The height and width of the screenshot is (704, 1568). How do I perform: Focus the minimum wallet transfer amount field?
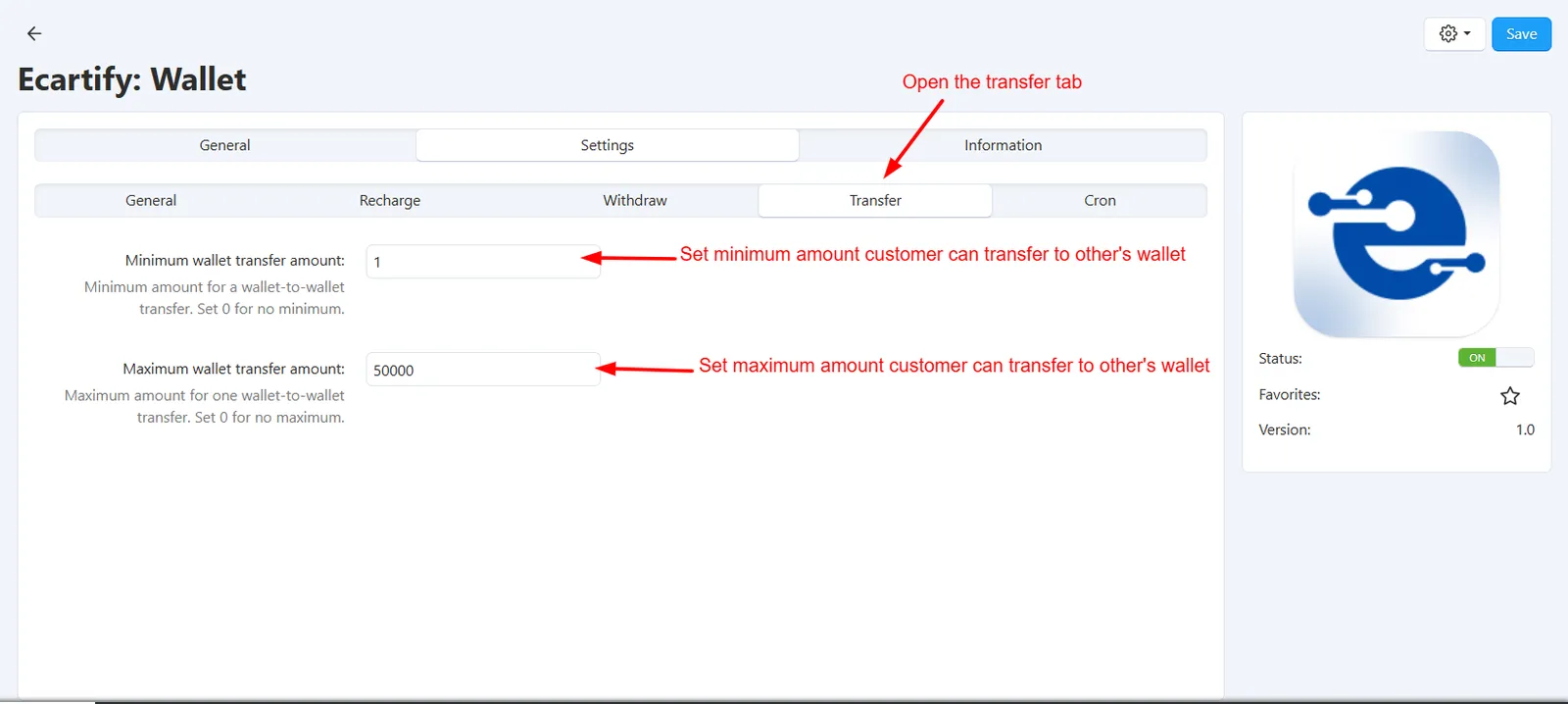[x=482, y=262]
